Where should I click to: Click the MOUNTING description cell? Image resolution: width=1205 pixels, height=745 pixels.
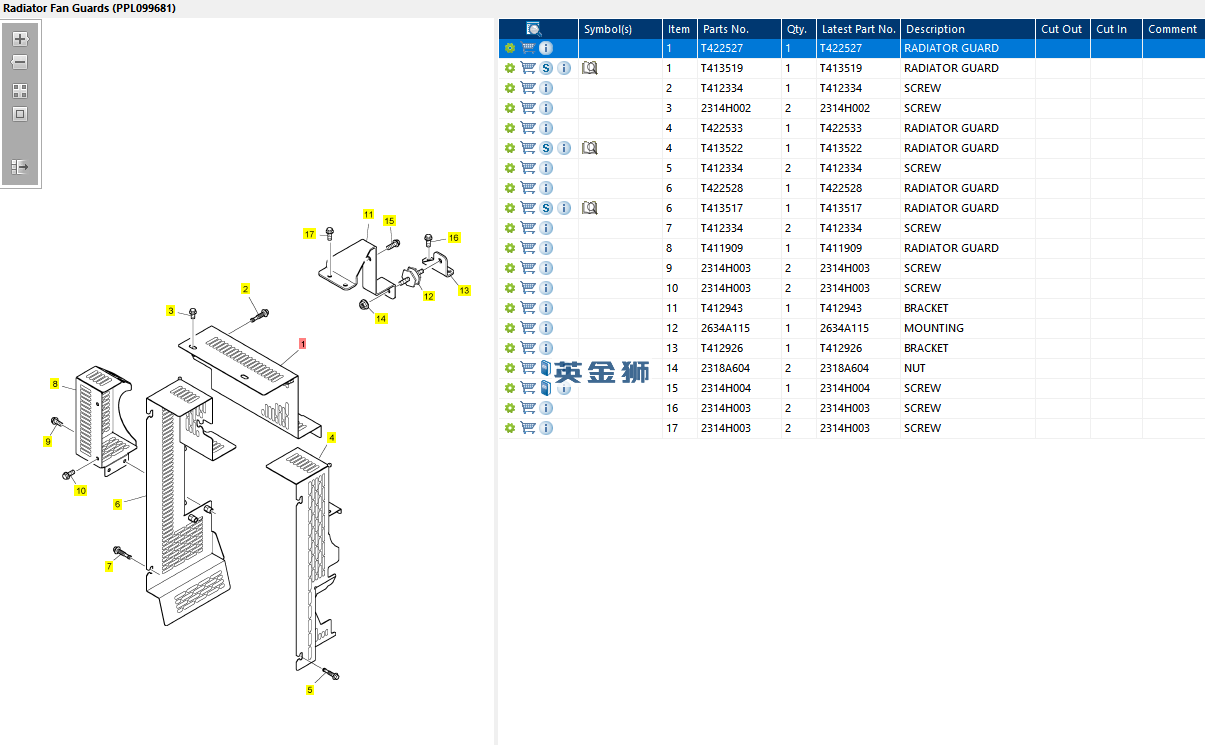934,328
